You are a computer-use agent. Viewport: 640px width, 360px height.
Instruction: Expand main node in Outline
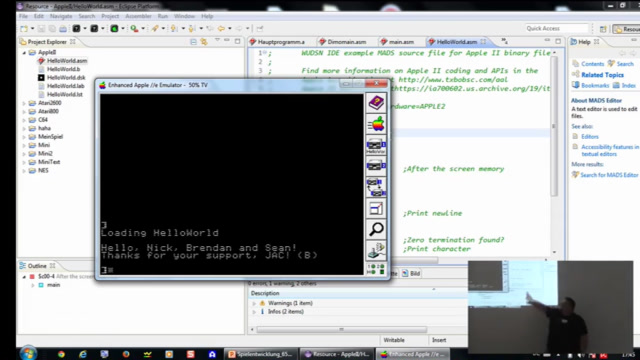tap(33, 285)
